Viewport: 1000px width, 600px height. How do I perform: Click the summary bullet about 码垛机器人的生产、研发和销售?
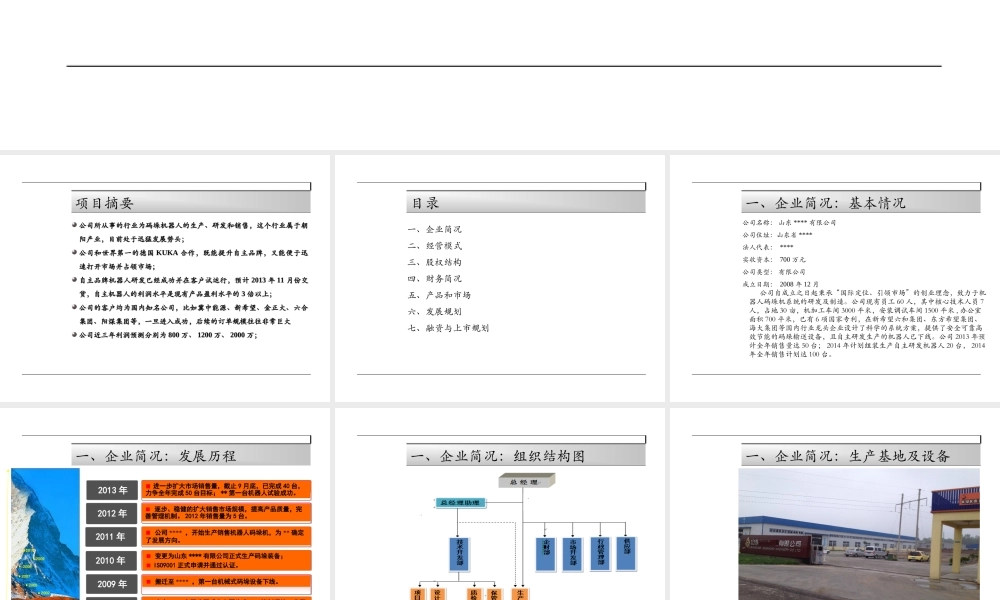[190, 232]
